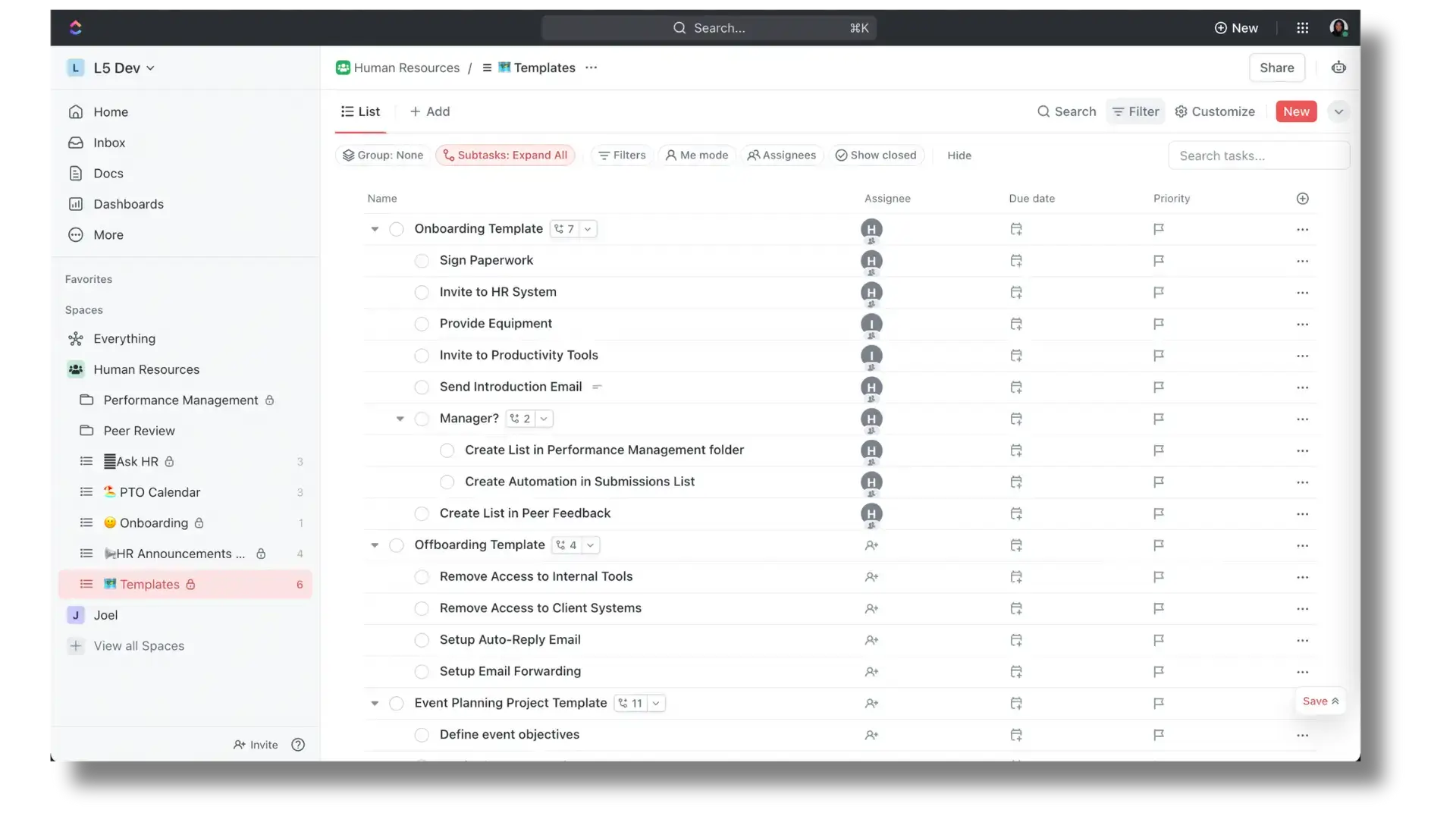
Task: Click the add column plus icon
Action: click(1302, 199)
